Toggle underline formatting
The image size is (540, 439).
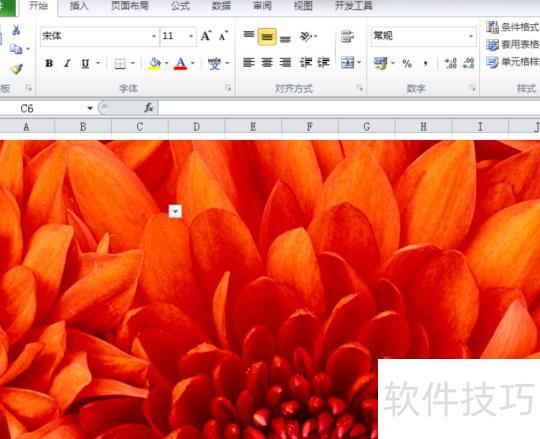pyautogui.click(x=85, y=63)
